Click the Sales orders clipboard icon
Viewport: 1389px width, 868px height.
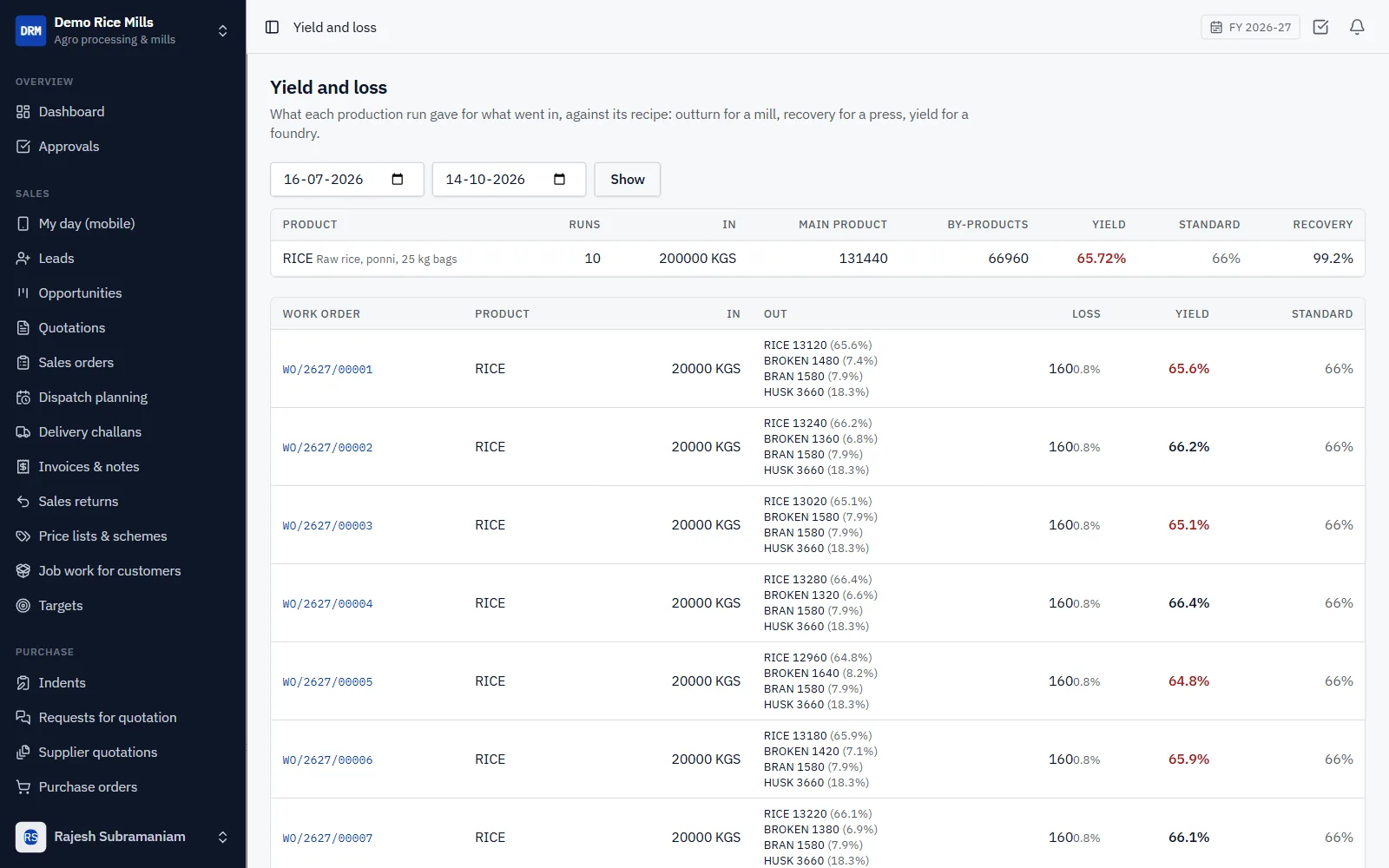pos(23,363)
